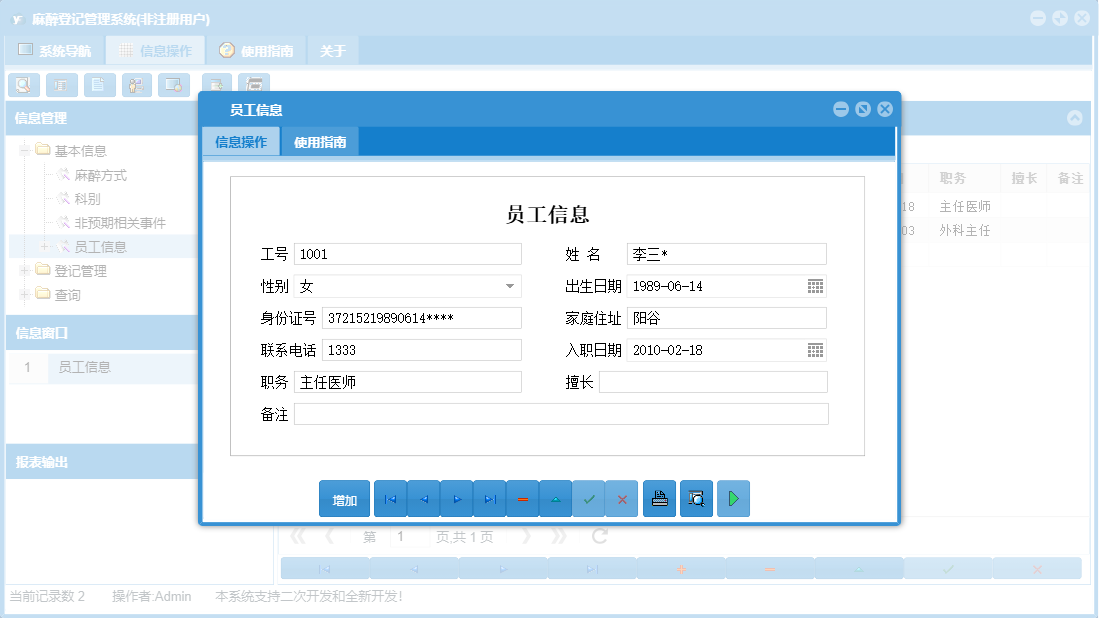Screen dimensions: 1099x618
Task: Click the green run arrow icon
Action: tap(733, 498)
